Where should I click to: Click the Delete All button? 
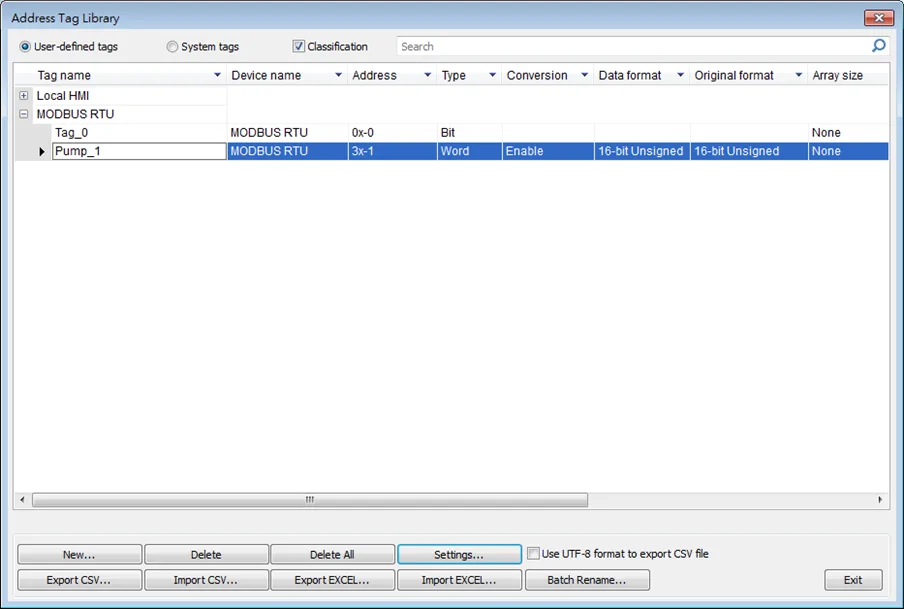tap(333, 554)
